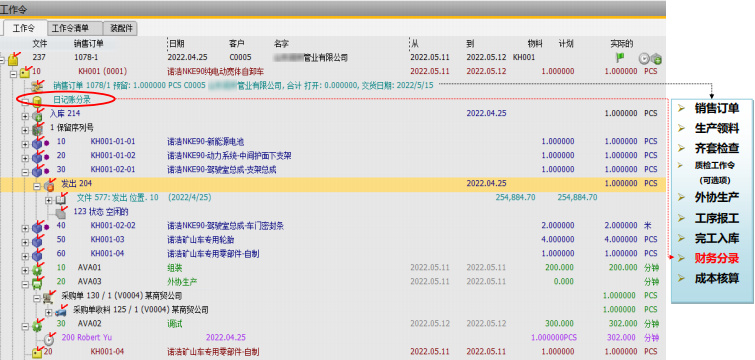Viewport: 755px width, 360px height.
Task: Expand the 采购单收料 125 node
Action: [49, 312]
